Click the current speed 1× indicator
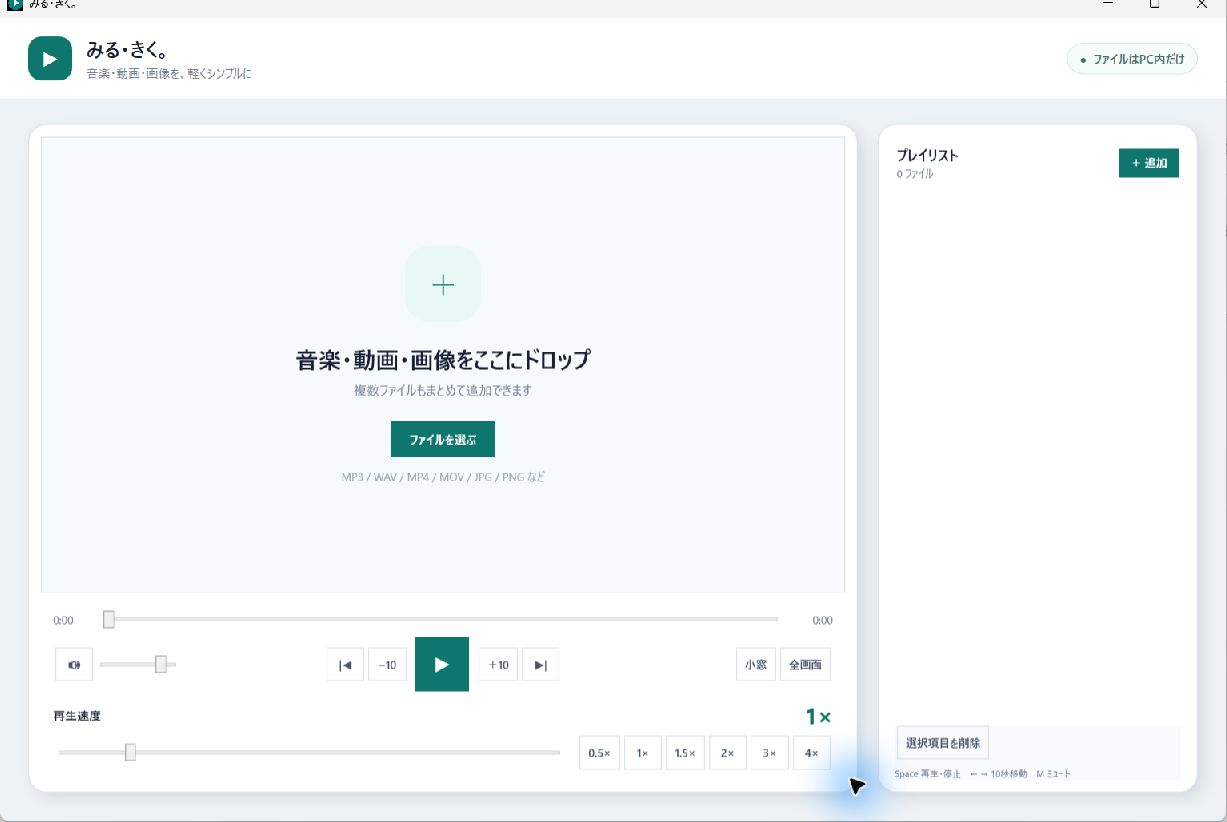Viewport: 1227px width, 822px height. coord(818,716)
